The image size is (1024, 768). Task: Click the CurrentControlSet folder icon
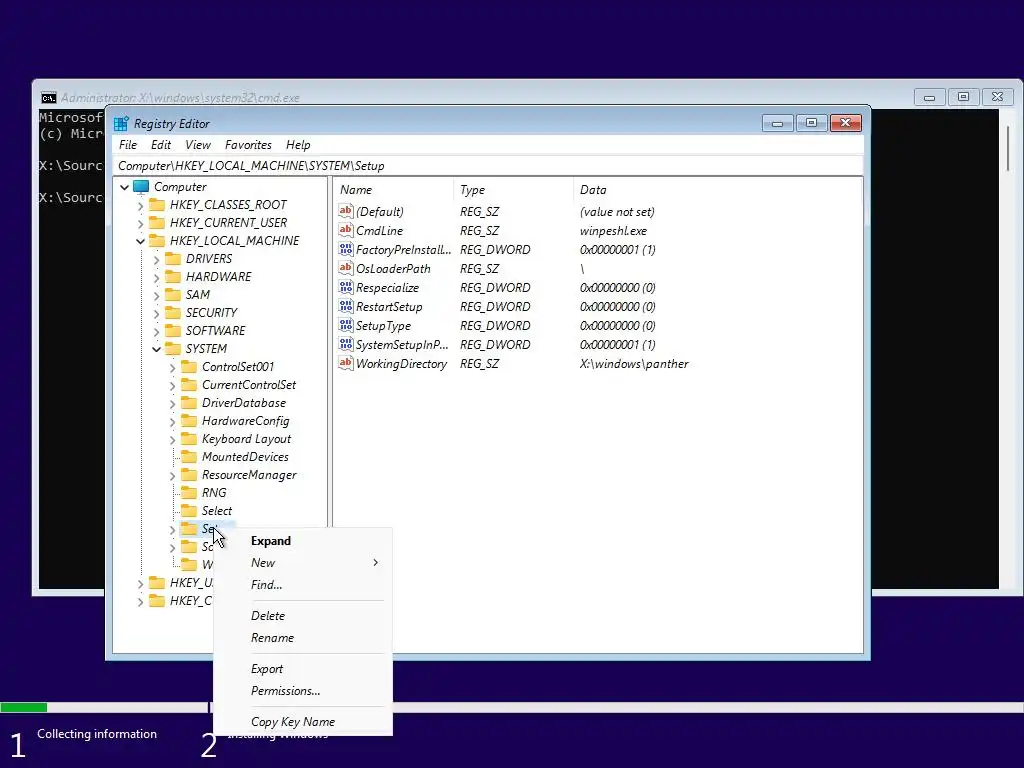coord(189,385)
